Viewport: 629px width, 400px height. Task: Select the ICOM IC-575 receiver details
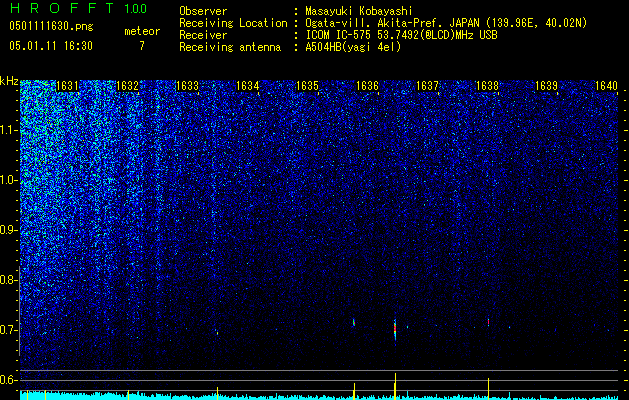point(401,35)
